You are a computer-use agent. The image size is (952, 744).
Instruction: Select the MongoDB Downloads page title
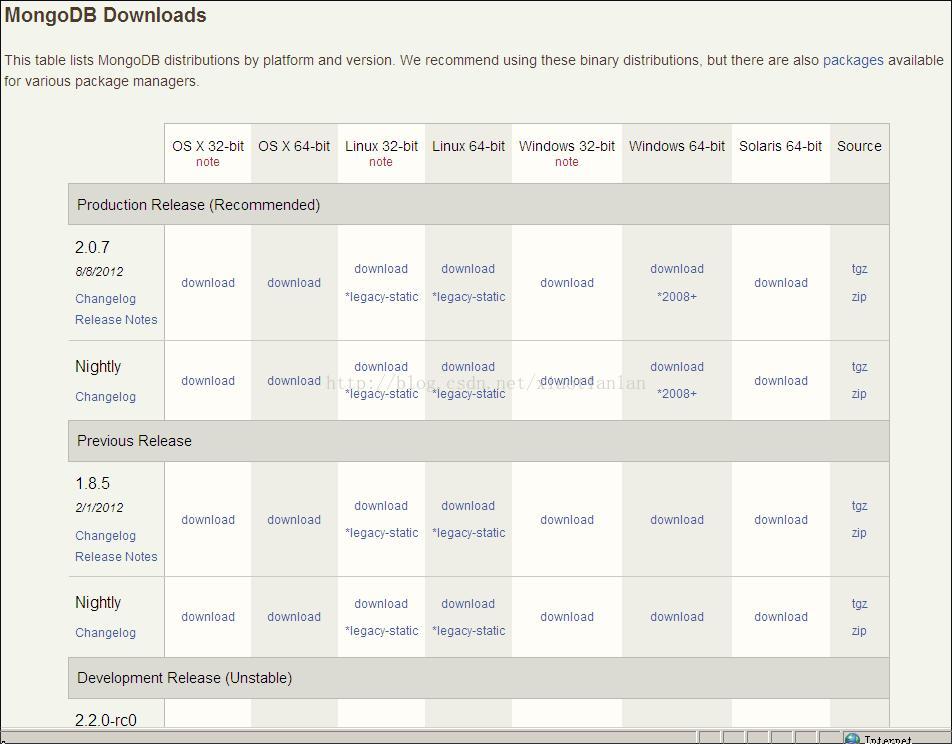click(106, 15)
